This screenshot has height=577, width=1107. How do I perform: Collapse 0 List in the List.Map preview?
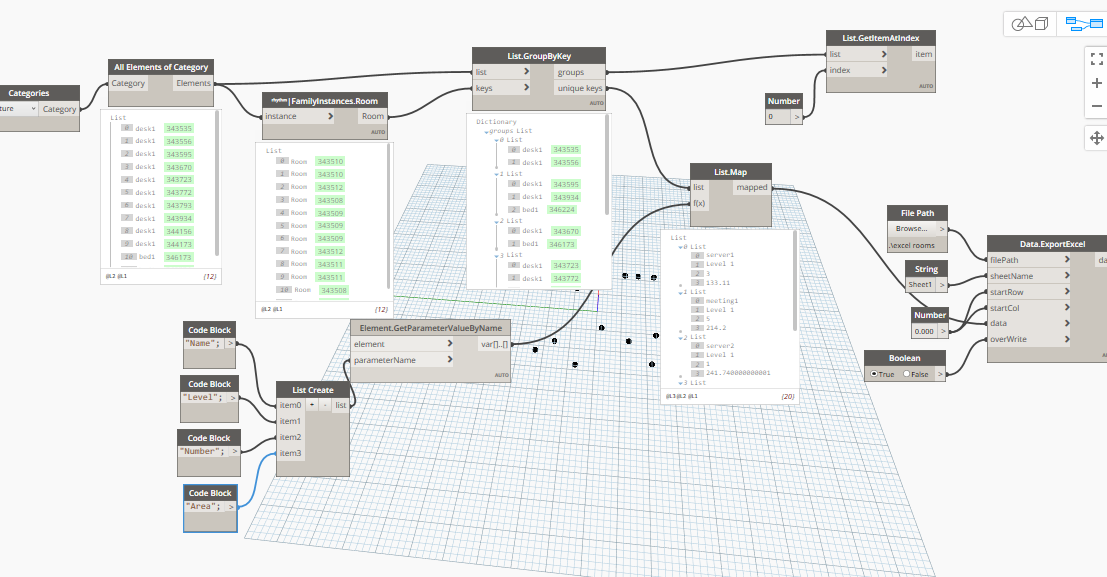click(681, 247)
